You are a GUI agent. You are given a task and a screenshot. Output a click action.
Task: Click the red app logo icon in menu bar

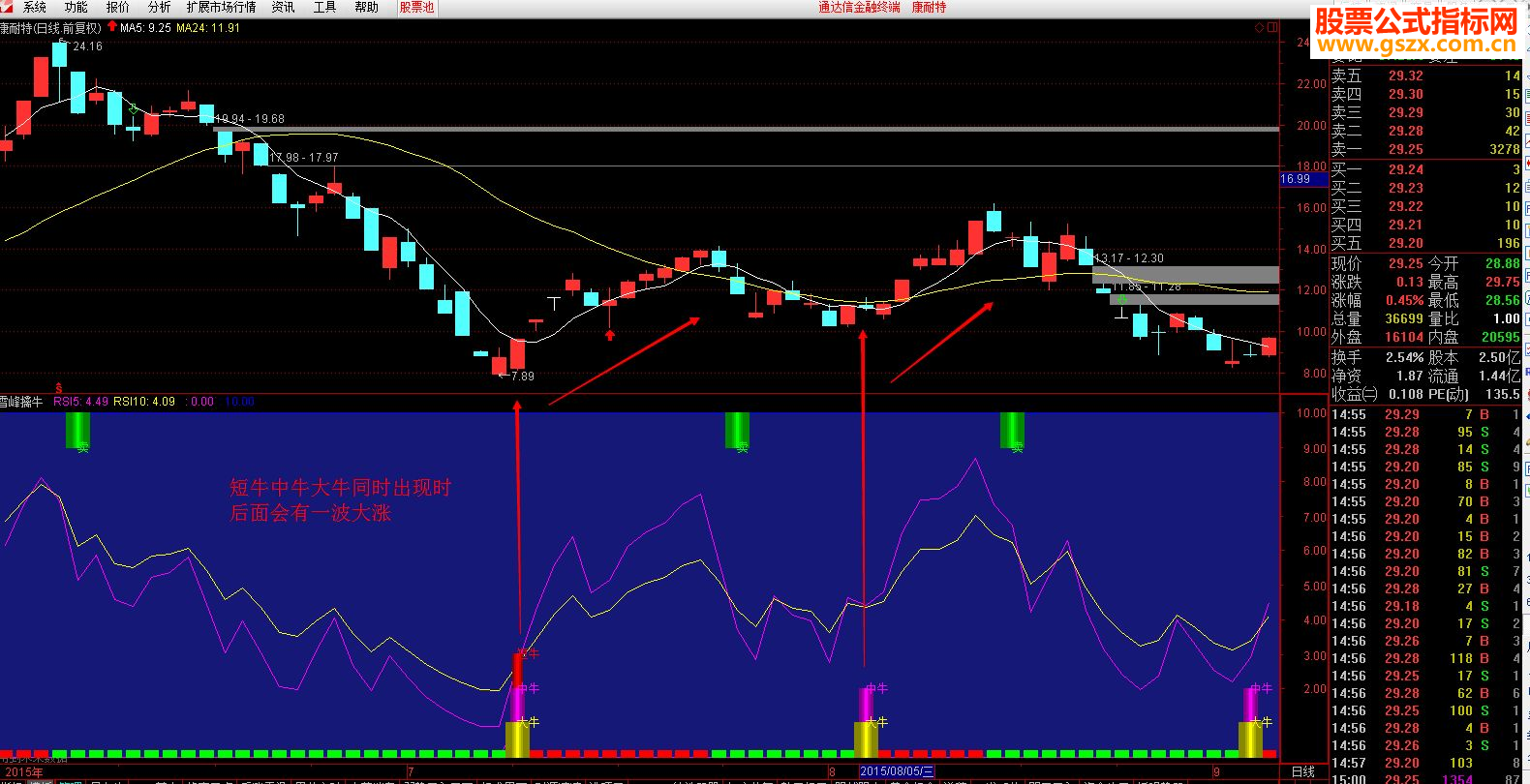pos(8,7)
